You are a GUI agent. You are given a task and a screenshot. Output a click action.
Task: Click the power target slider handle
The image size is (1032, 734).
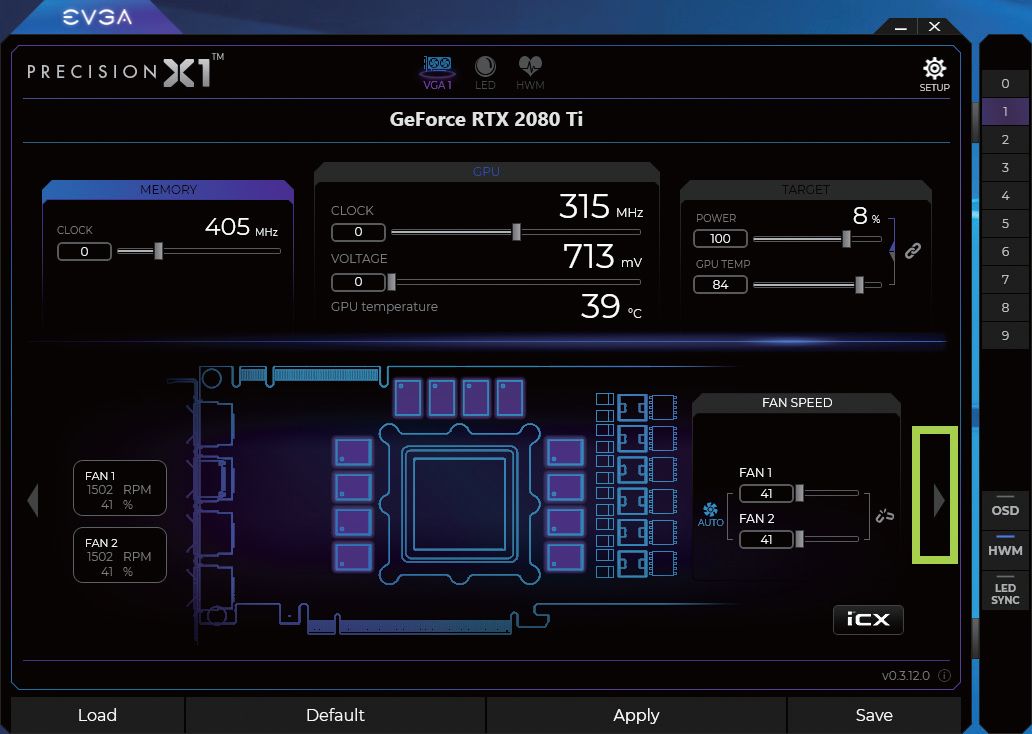[x=846, y=238]
